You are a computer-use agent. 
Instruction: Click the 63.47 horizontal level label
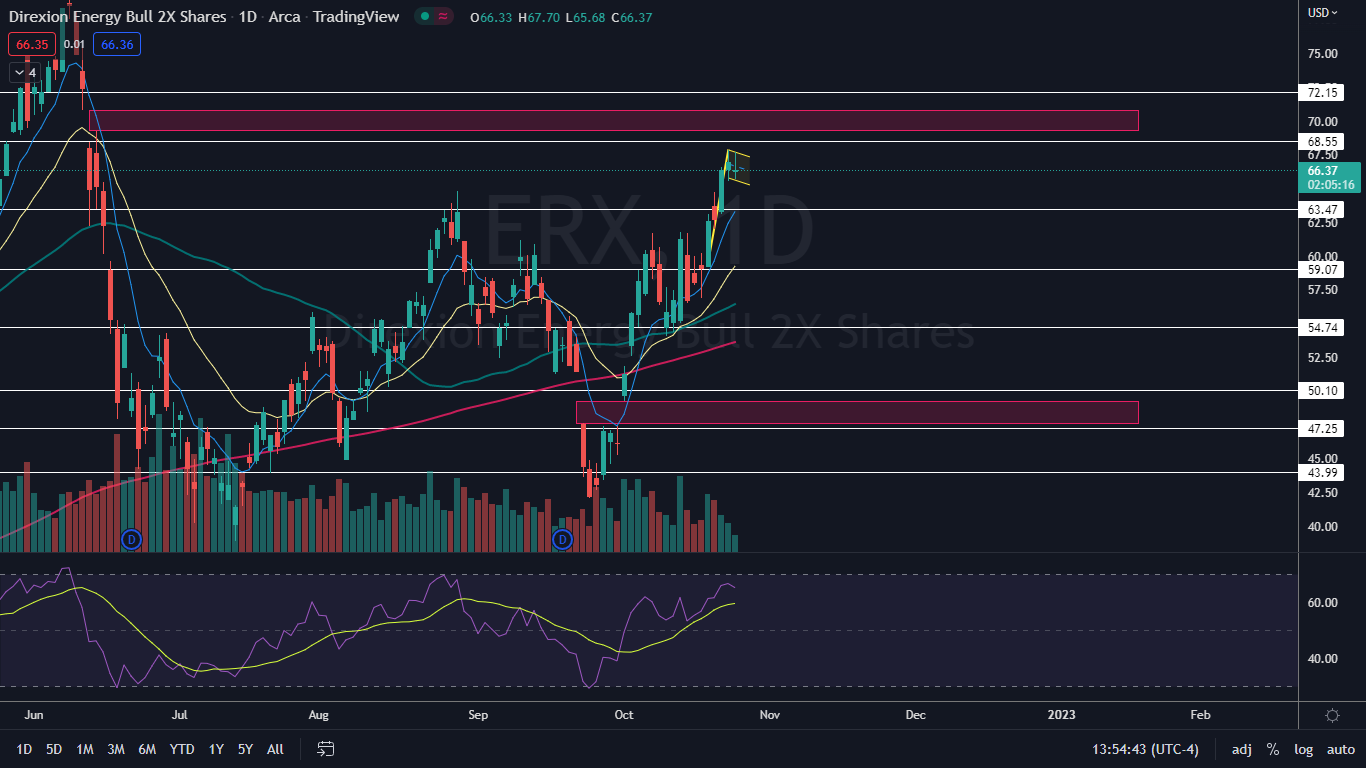pyautogui.click(x=1323, y=210)
